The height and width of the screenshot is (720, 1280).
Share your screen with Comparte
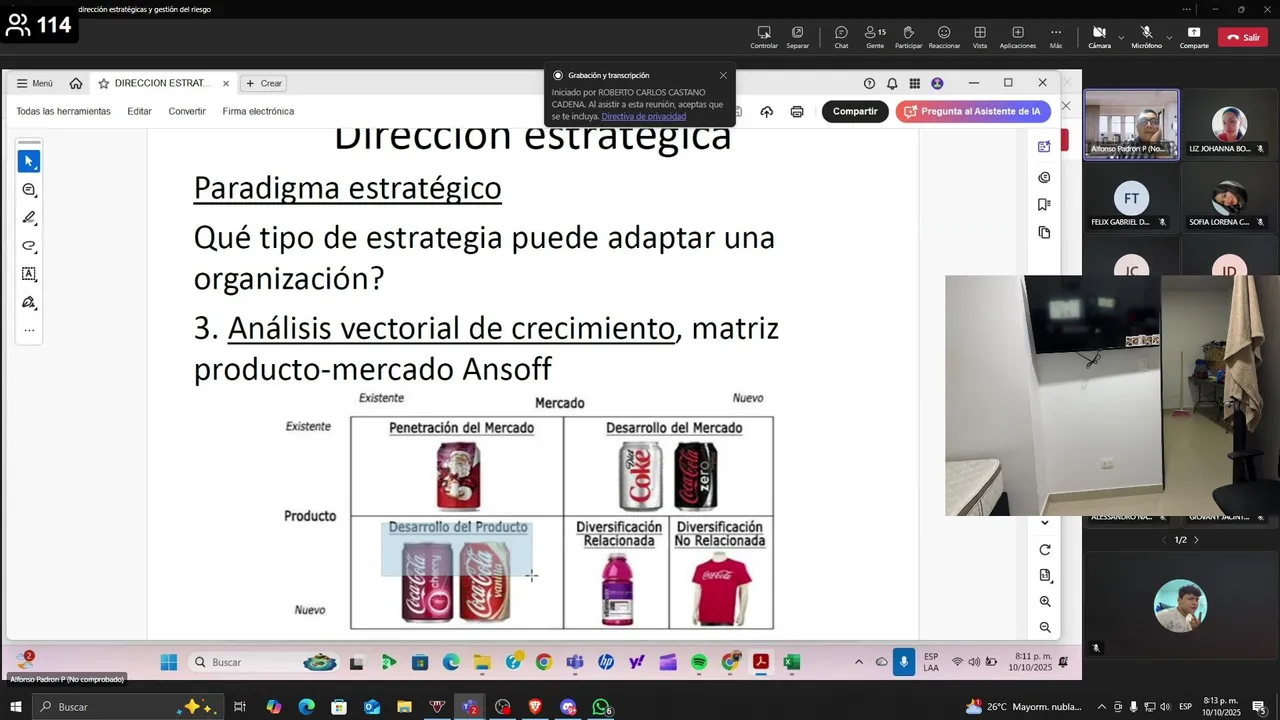(x=1194, y=37)
